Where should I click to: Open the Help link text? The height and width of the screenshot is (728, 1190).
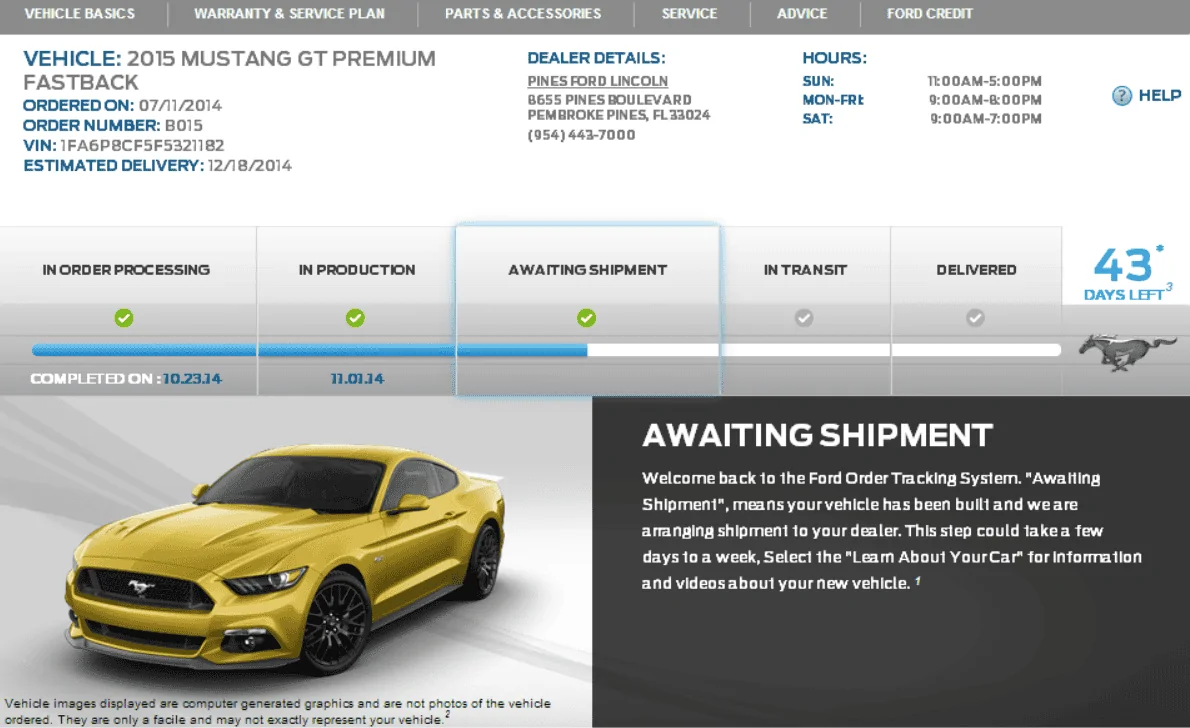[1160, 96]
